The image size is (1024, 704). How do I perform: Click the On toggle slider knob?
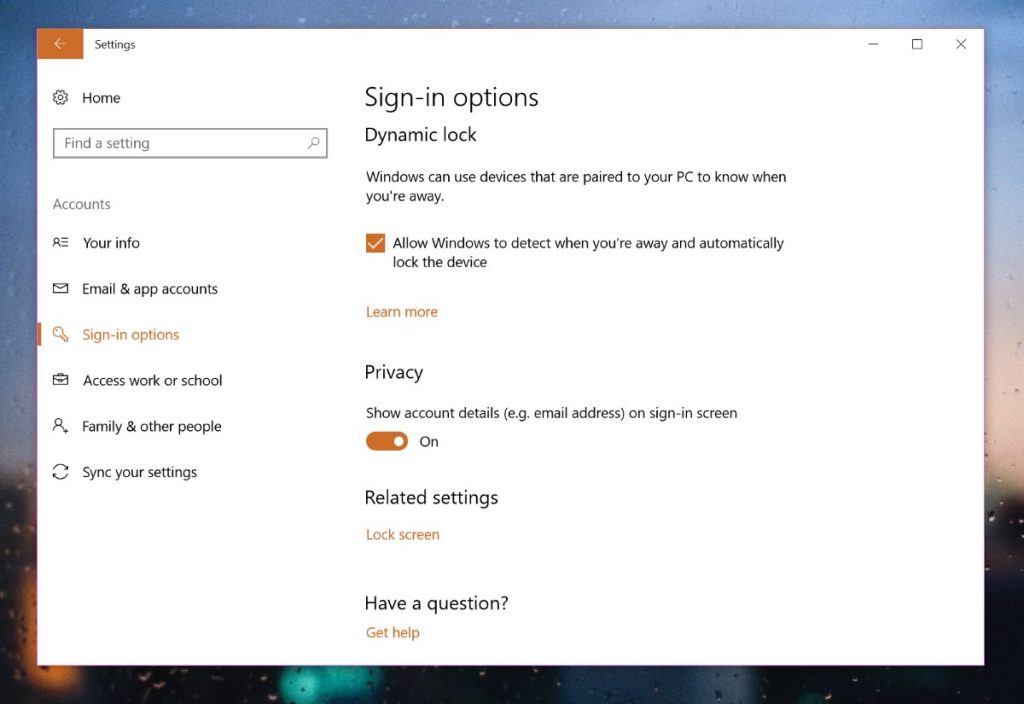[x=397, y=441]
